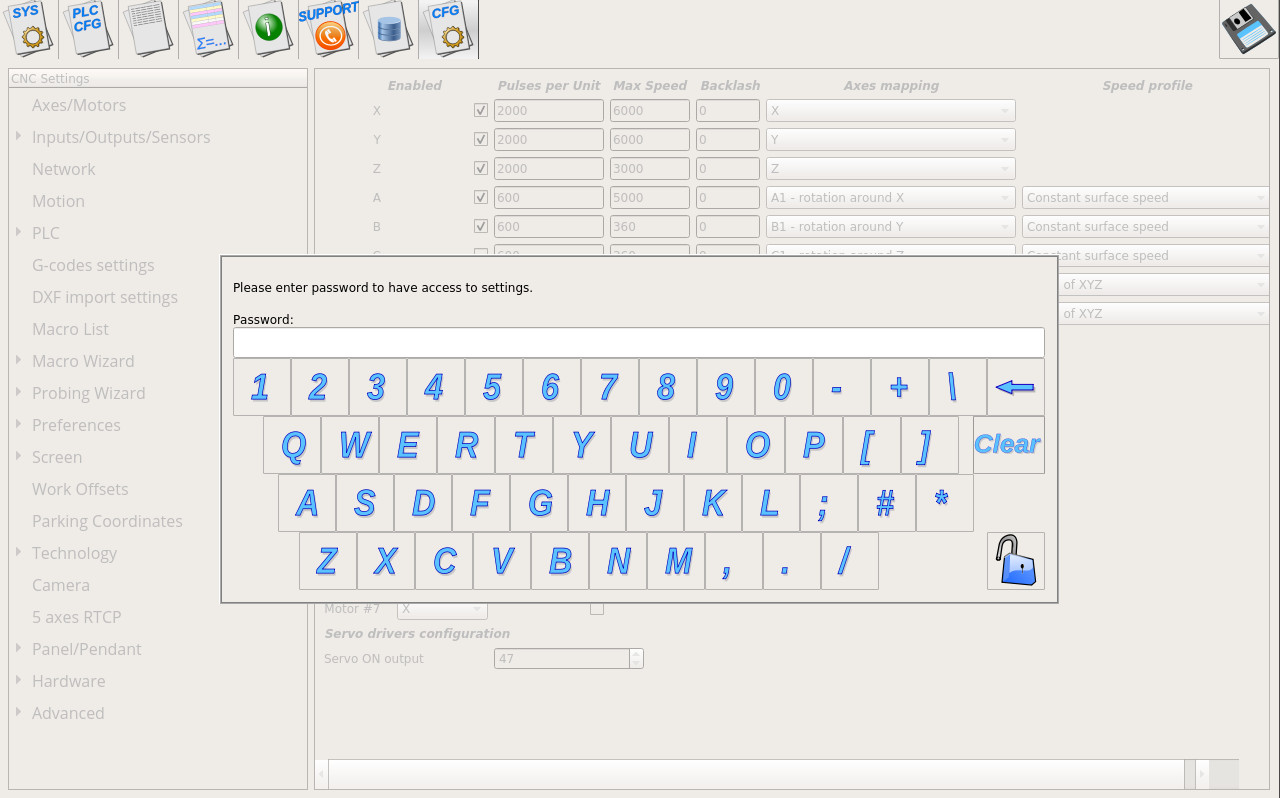The width and height of the screenshot is (1280, 798).
Task: Click the SUPPORT phone icon
Action: 329,28
